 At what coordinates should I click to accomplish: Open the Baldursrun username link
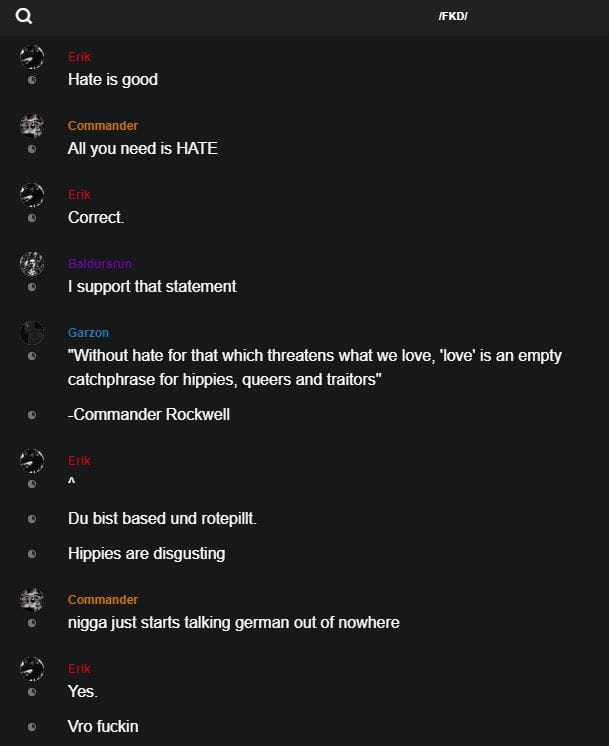point(100,264)
